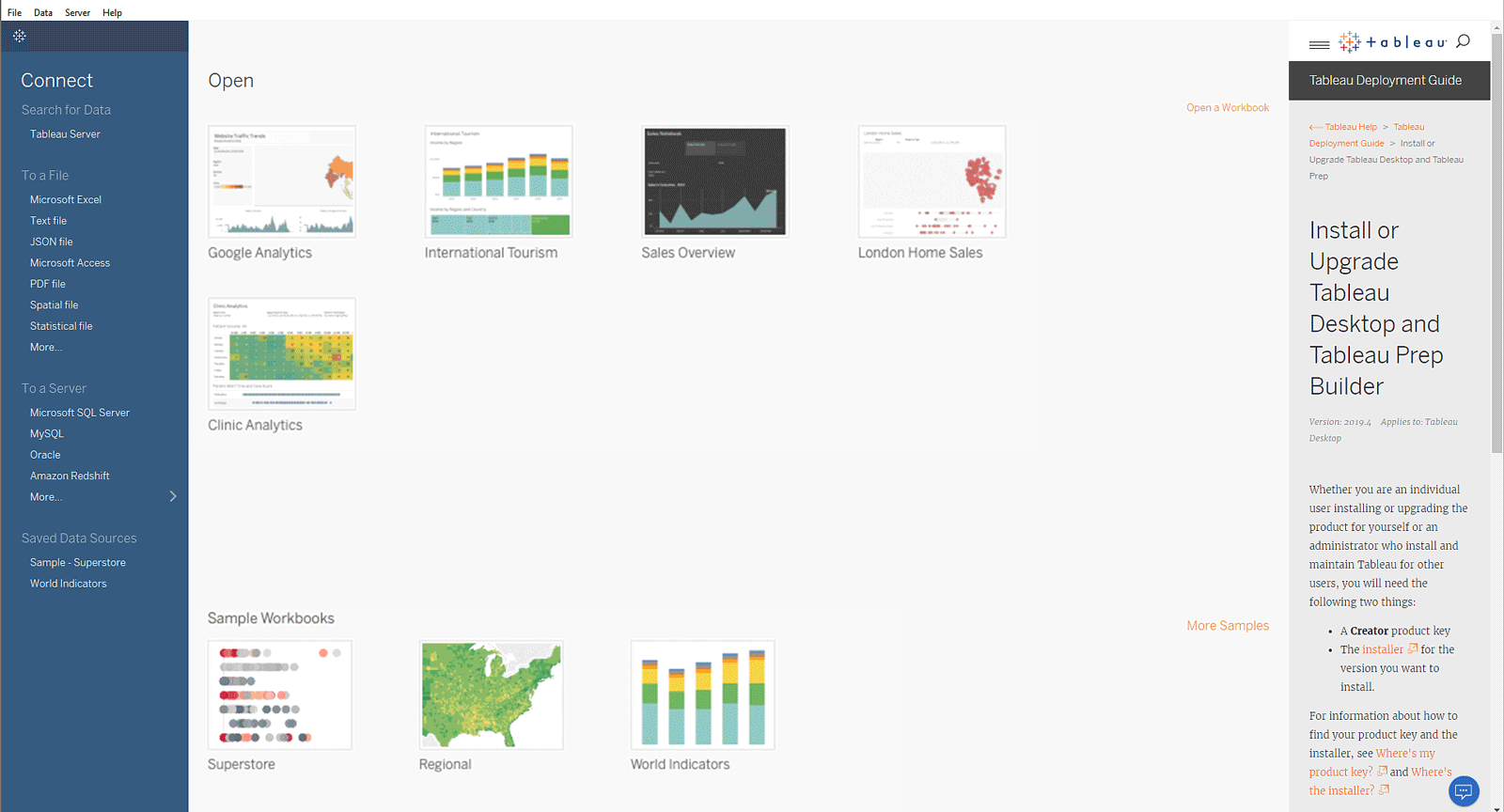Open the Help menu

pyautogui.click(x=112, y=12)
